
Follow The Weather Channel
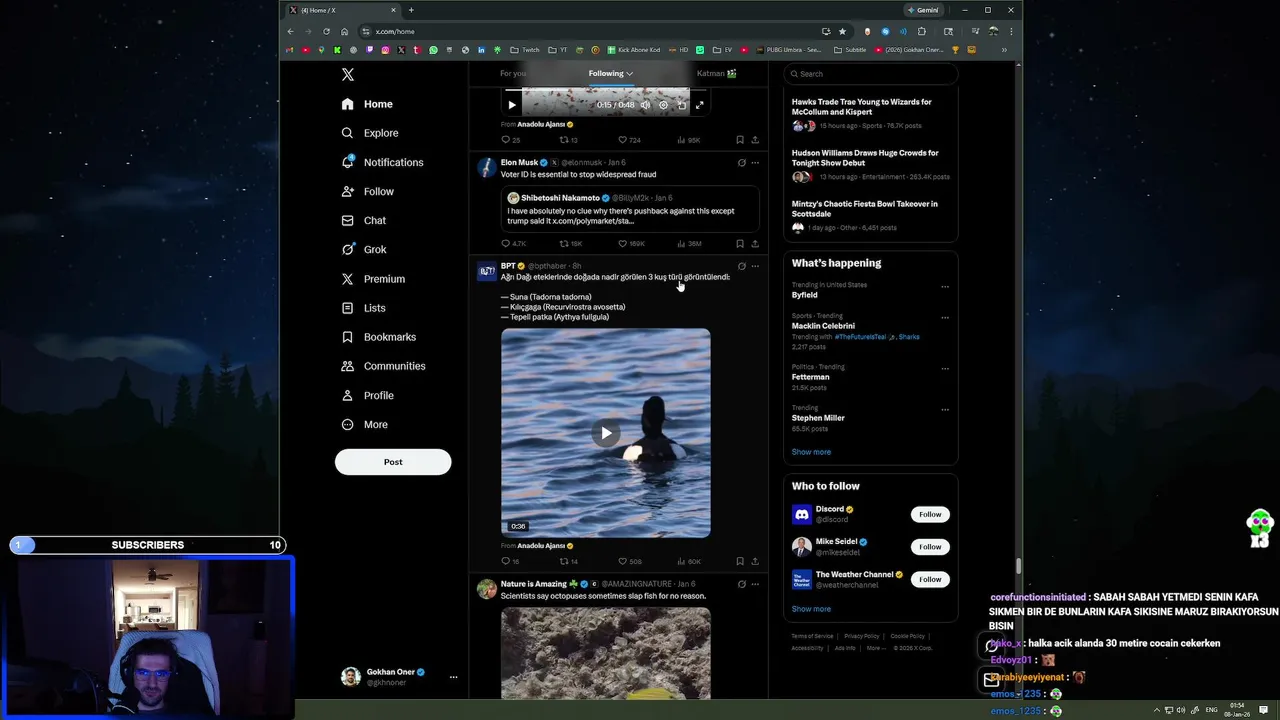coord(930,579)
